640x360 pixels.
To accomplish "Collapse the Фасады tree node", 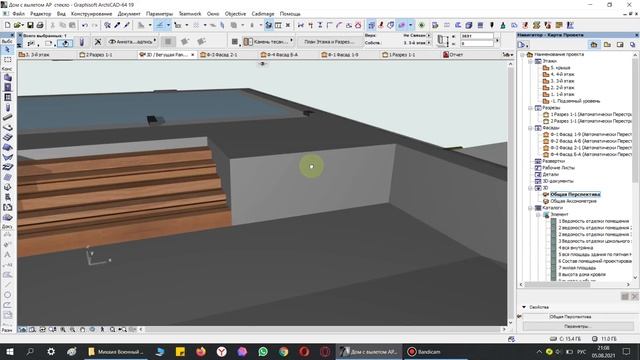I will (x=530, y=128).
